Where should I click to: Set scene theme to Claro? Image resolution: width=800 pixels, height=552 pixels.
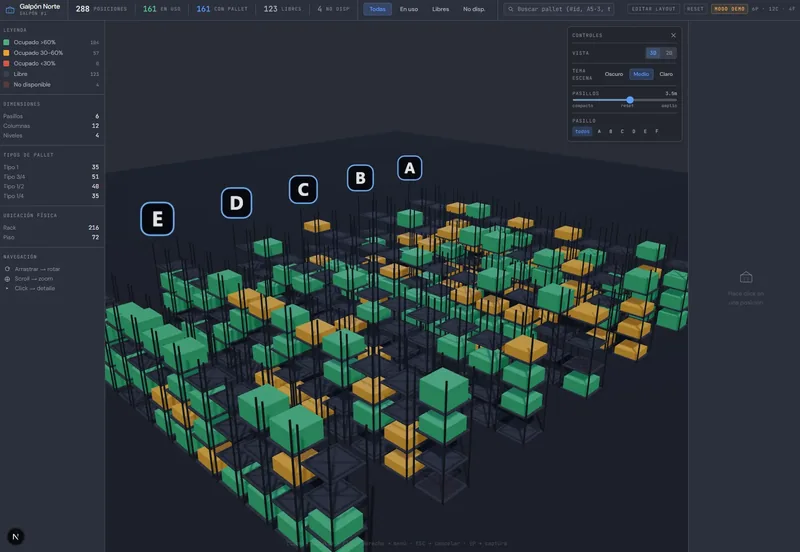666,74
